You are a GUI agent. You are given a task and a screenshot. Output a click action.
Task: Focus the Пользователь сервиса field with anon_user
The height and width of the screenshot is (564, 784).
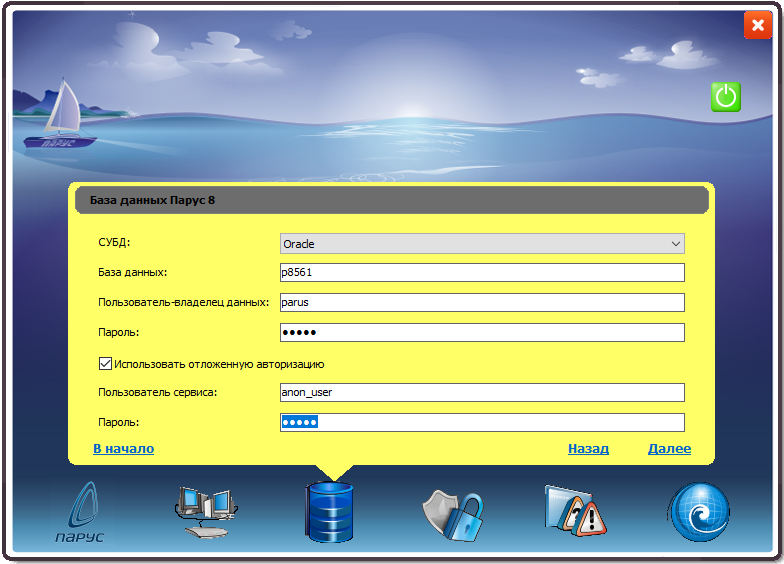click(x=482, y=392)
